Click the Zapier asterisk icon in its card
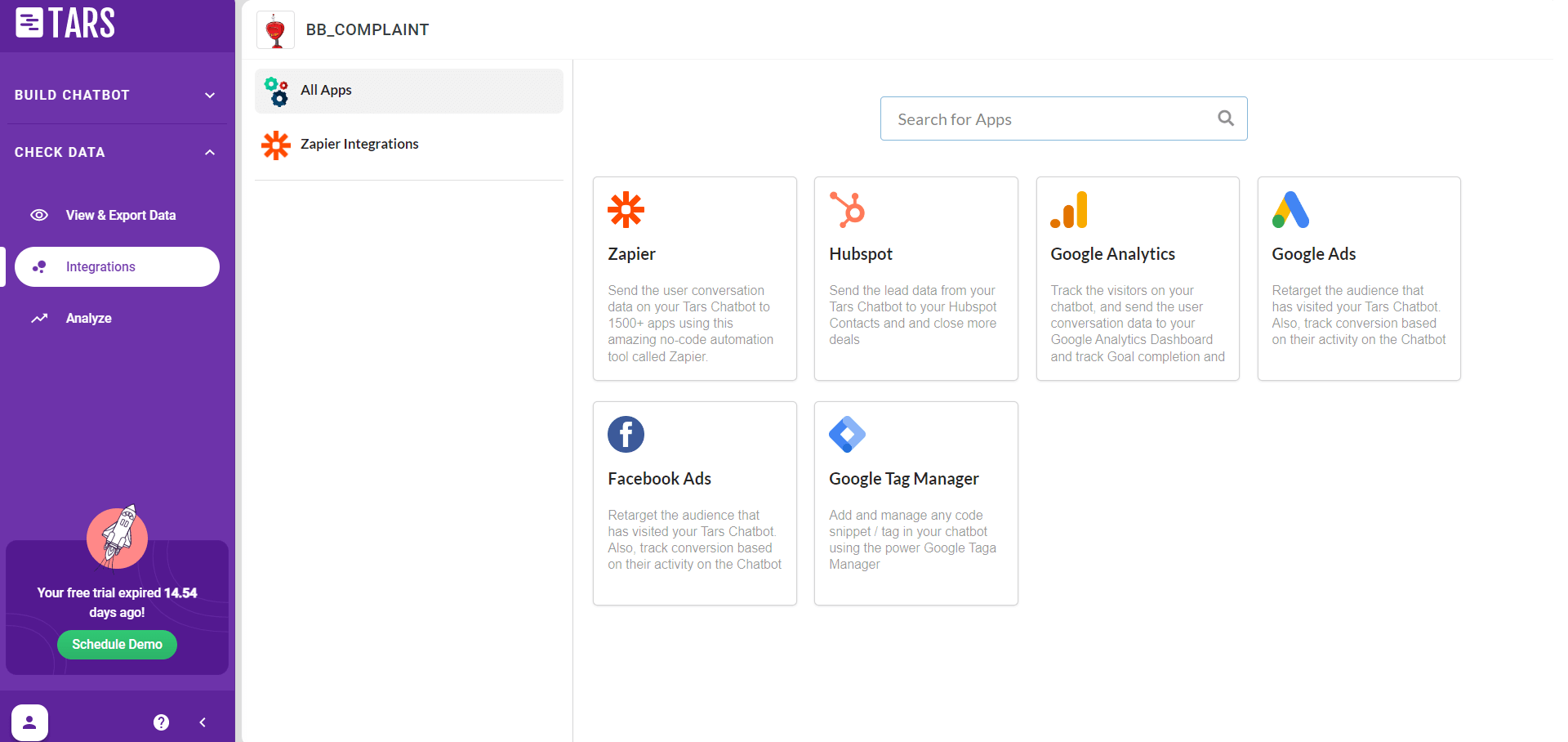1568x742 pixels. [626, 210]
